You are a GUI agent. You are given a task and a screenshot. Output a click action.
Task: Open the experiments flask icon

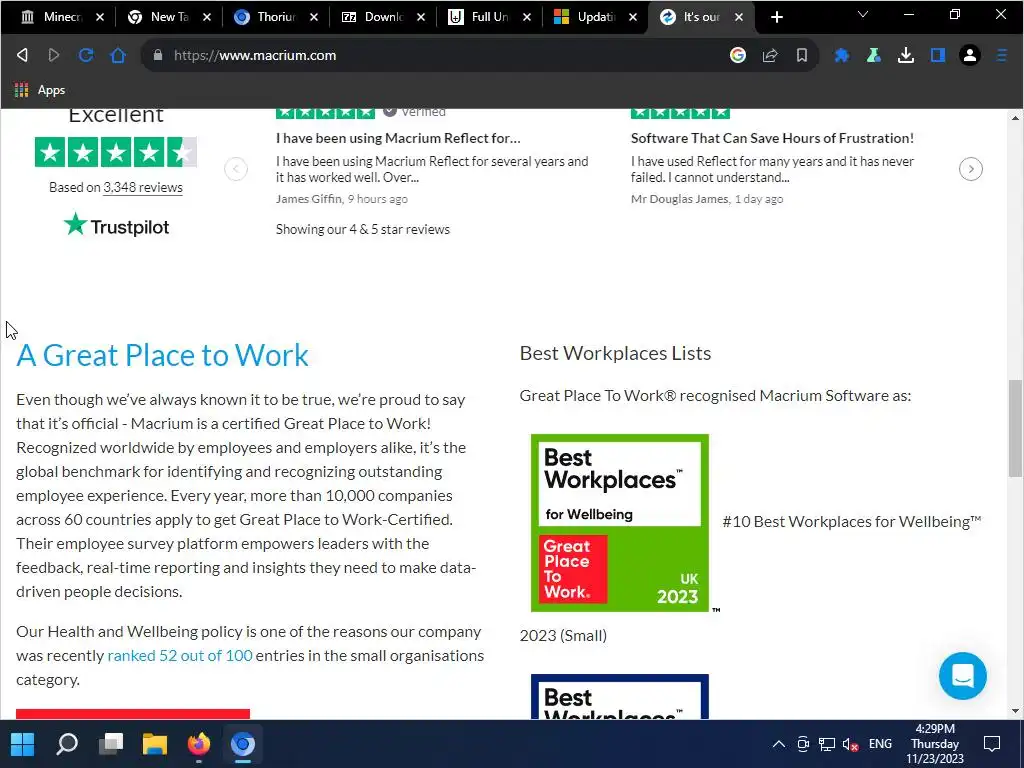(874, 56)
